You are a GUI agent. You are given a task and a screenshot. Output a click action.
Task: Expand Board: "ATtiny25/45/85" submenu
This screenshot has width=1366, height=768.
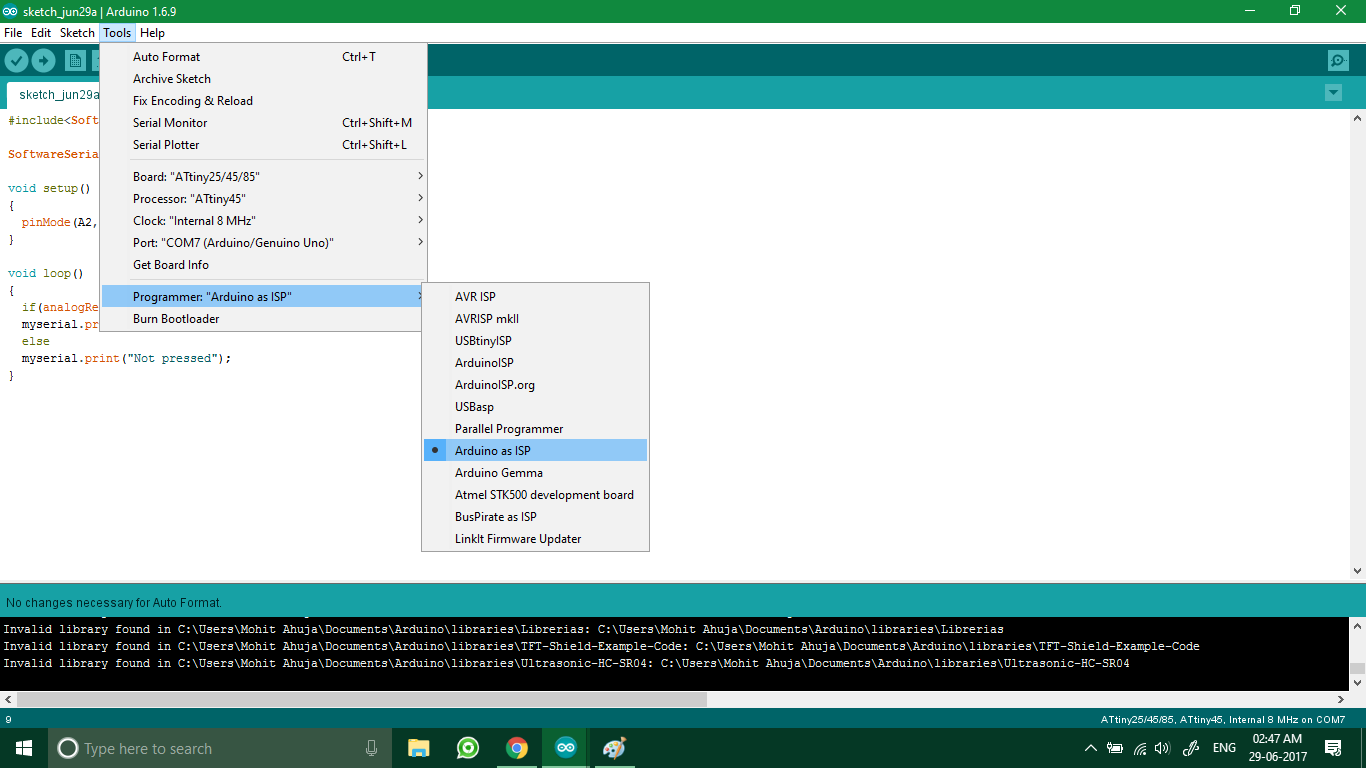pyautogui.click(x=264, y=177)
